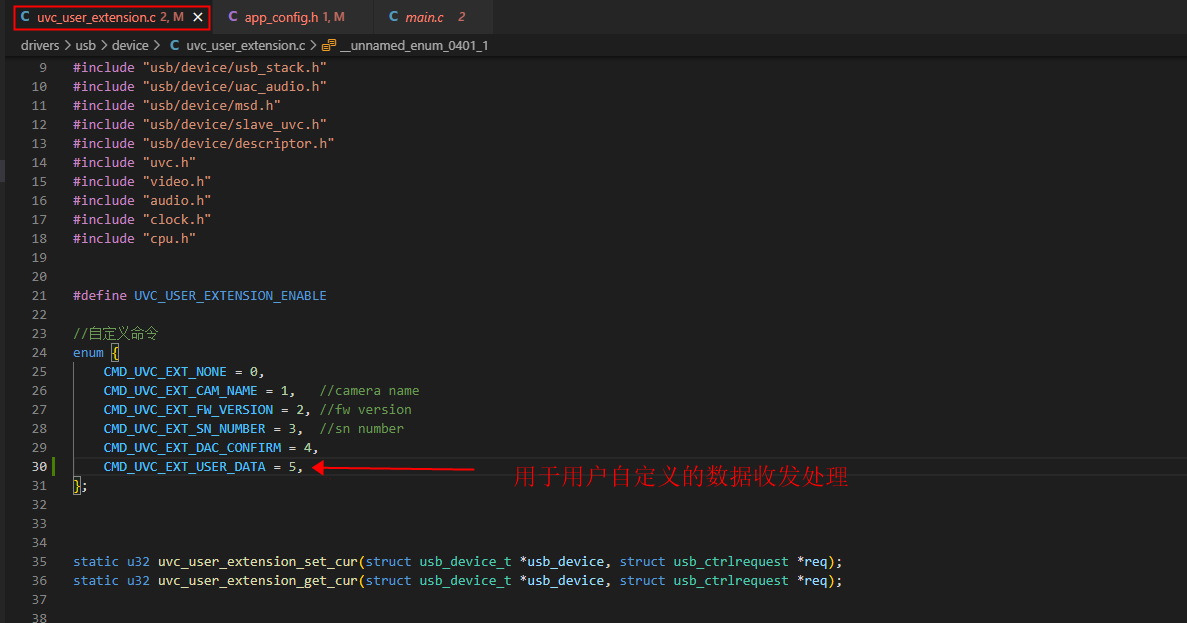Open the usb breadcrumb segment
The image size is (1187, 623).
tap(86, 45)
